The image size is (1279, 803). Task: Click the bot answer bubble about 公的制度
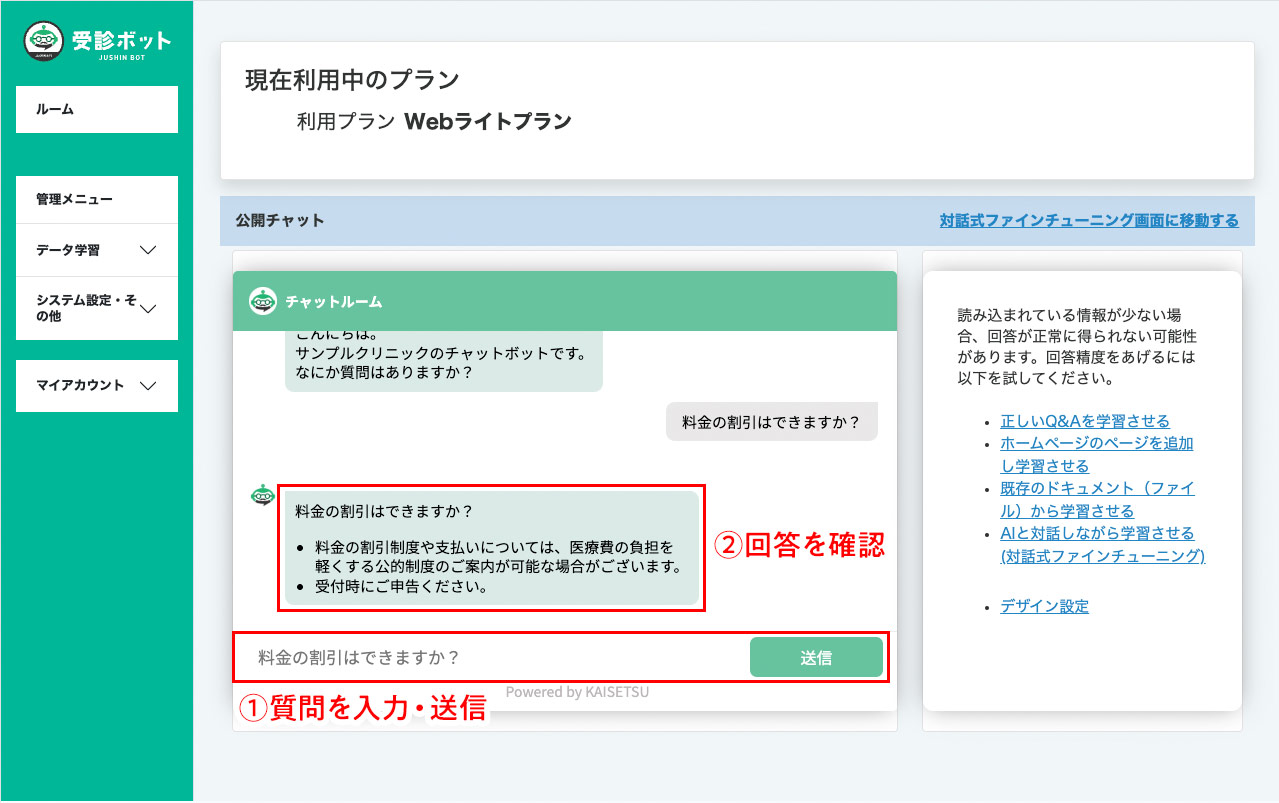[x=491, y=548]
